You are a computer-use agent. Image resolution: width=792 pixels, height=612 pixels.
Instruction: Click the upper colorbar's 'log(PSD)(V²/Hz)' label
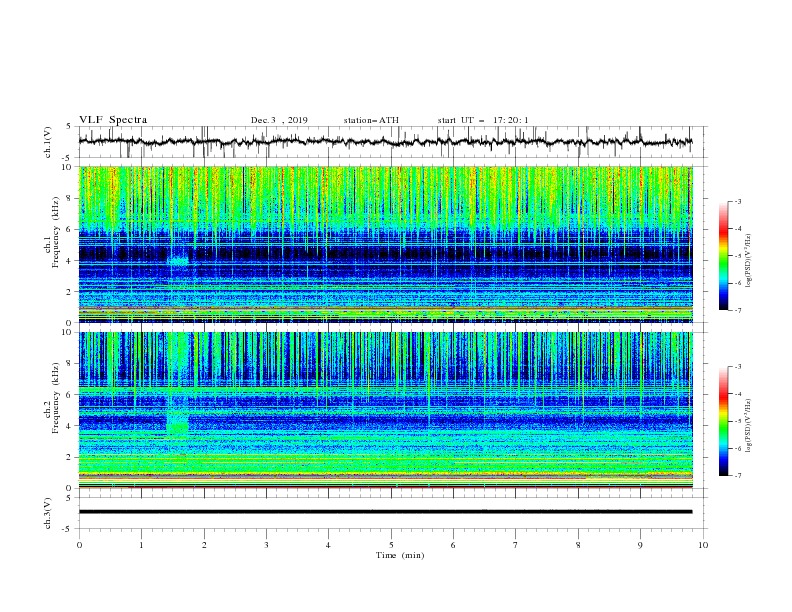coord(748,261)
